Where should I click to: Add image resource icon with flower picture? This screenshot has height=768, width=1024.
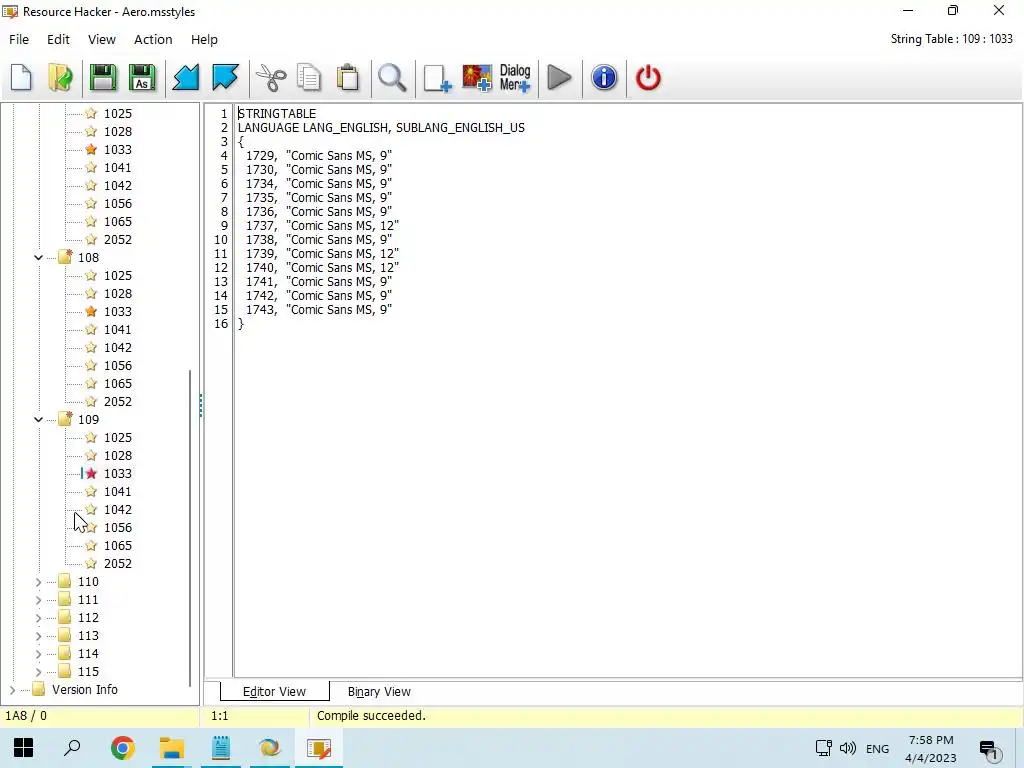click(477, 78)
